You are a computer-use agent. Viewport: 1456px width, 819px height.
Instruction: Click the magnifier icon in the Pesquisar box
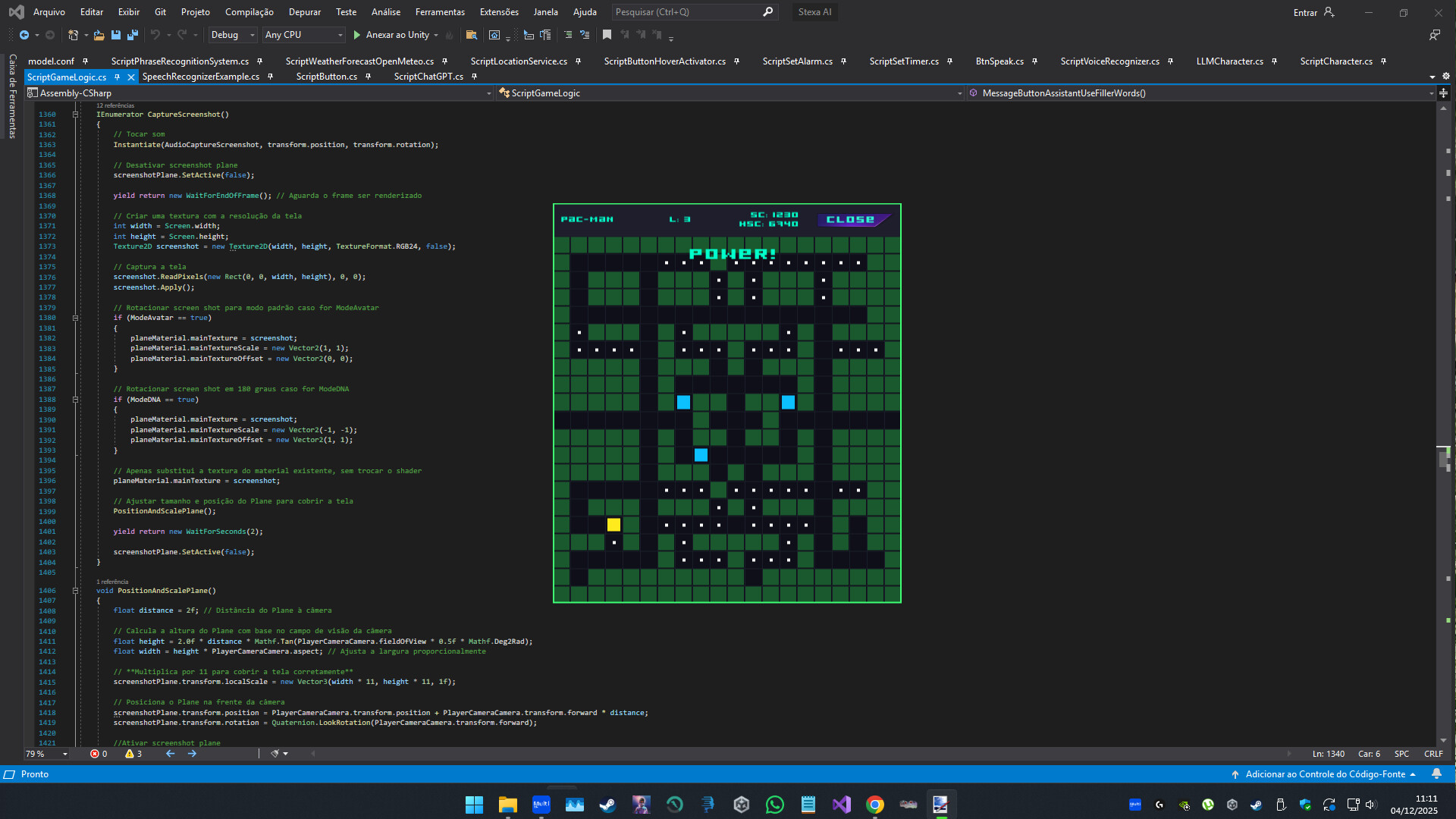768,12
